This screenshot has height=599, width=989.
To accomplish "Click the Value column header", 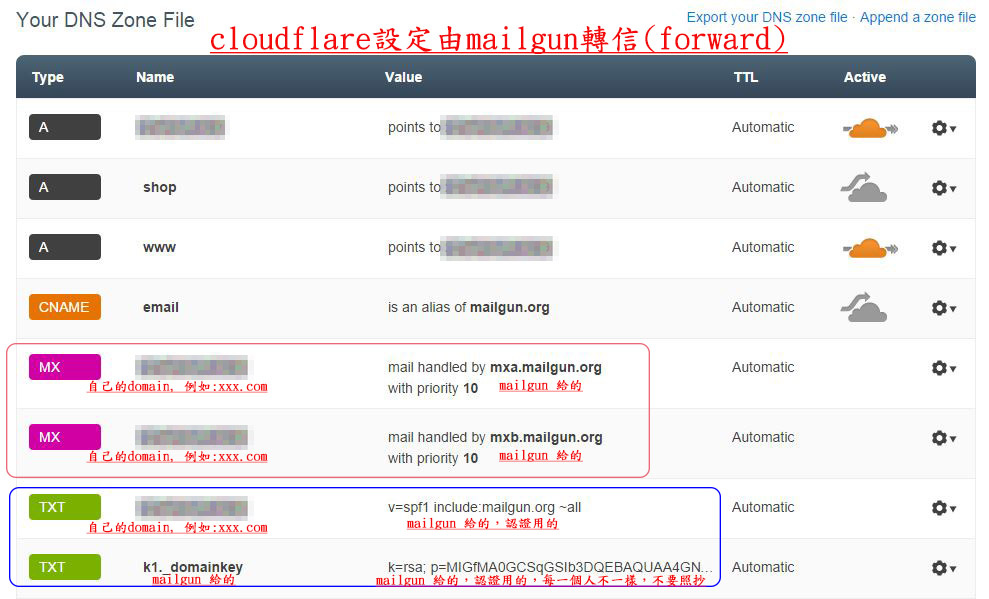I will [x=404, y=77].
